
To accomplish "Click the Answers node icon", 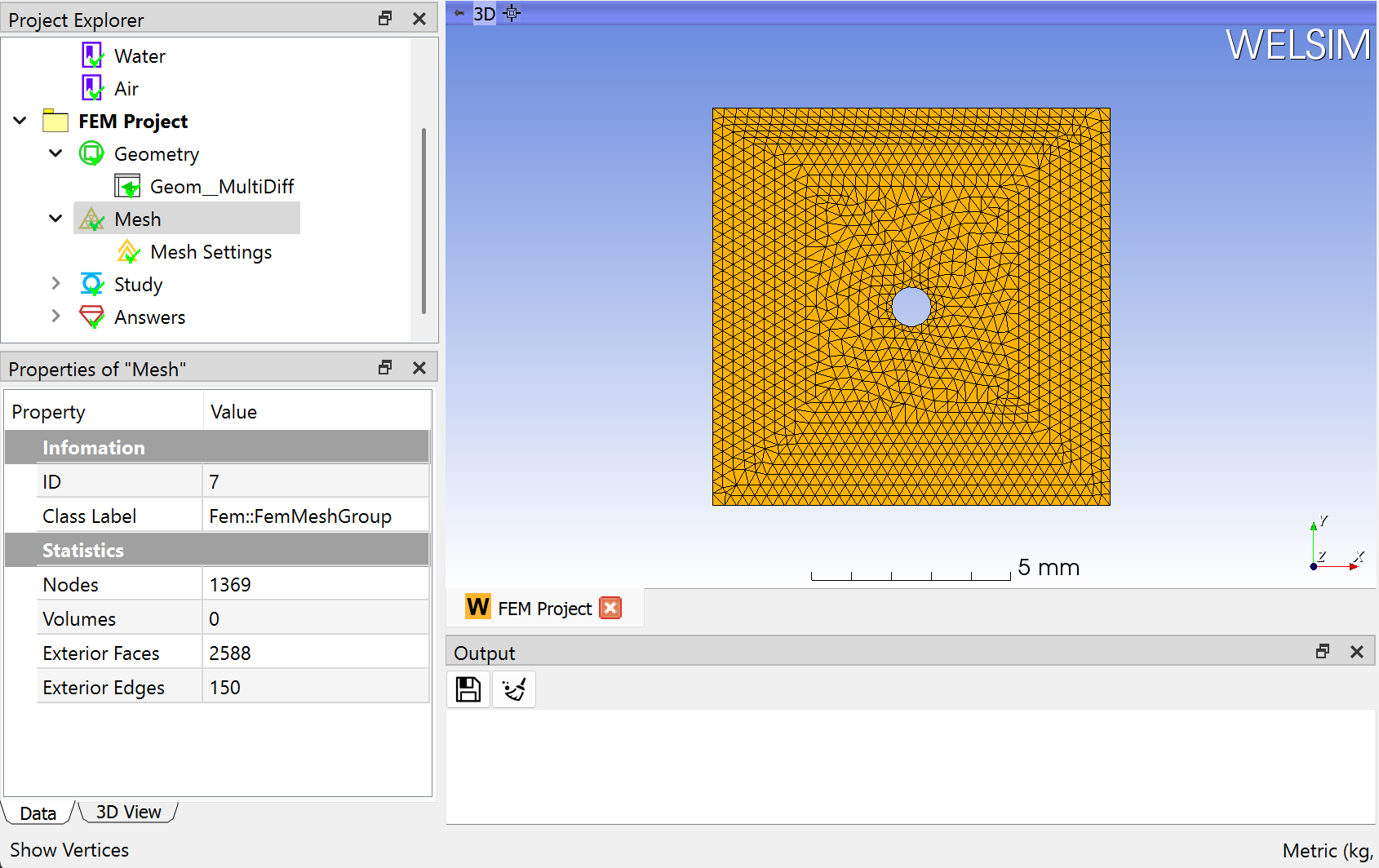I will coord(91,317).
